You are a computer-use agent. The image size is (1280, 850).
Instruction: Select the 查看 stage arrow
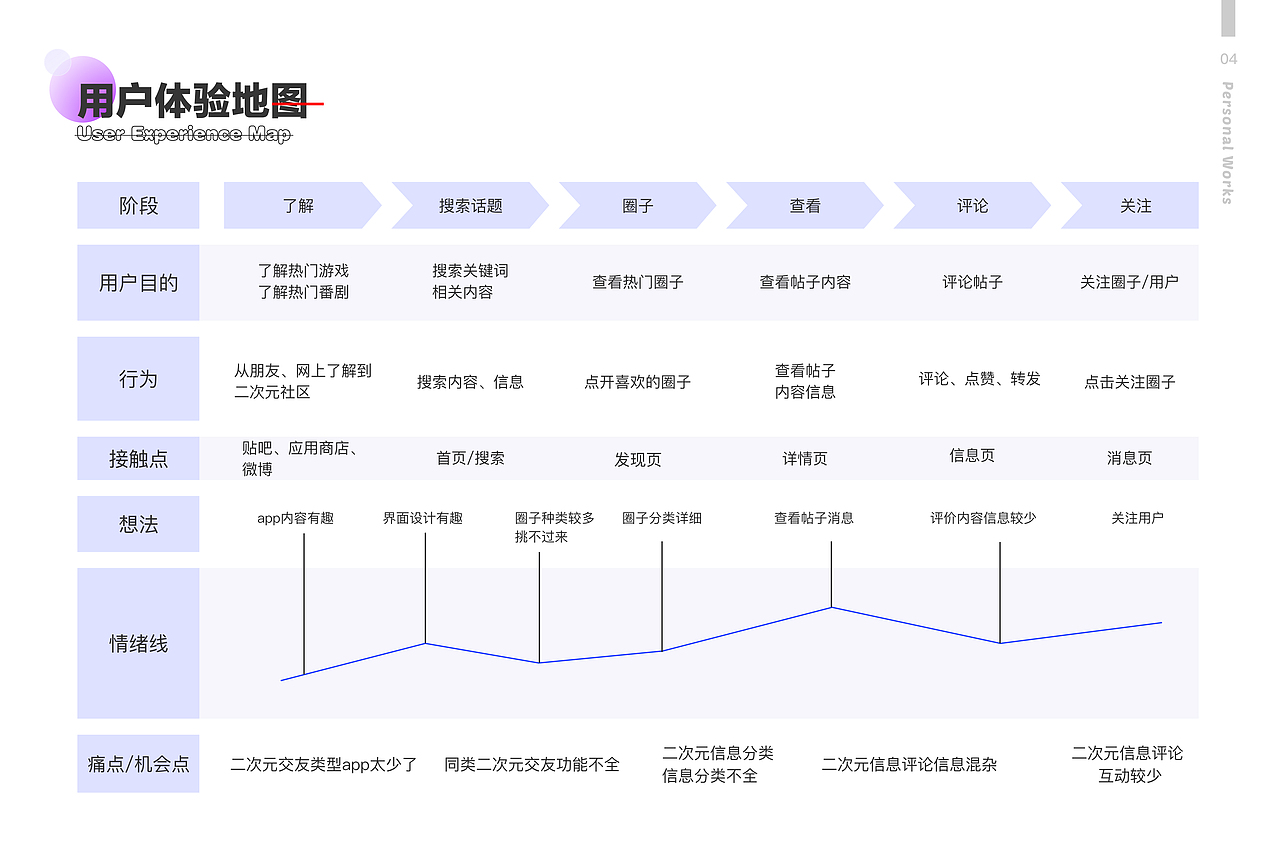803,205
